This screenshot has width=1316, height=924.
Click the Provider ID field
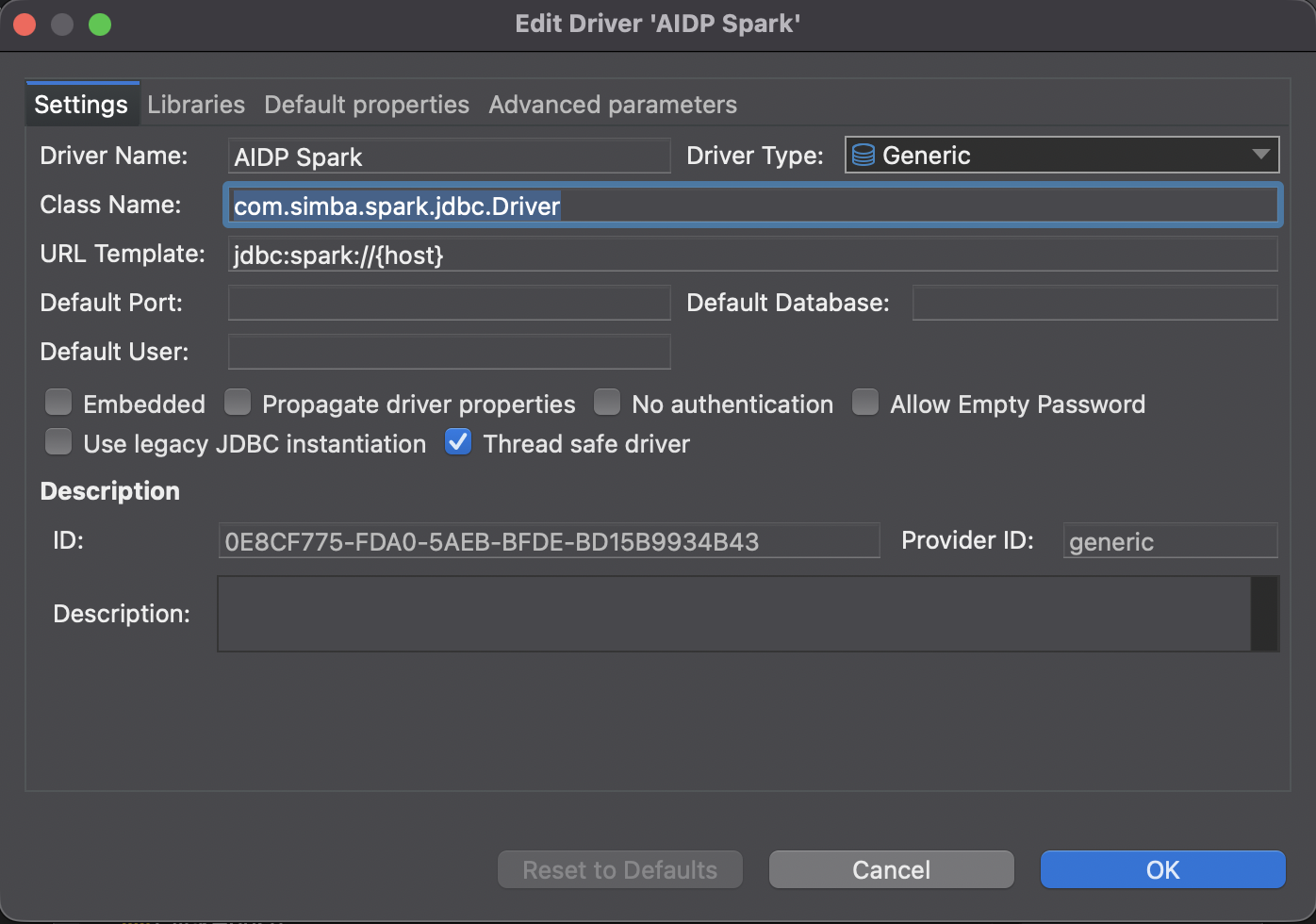pos(1170,541)
